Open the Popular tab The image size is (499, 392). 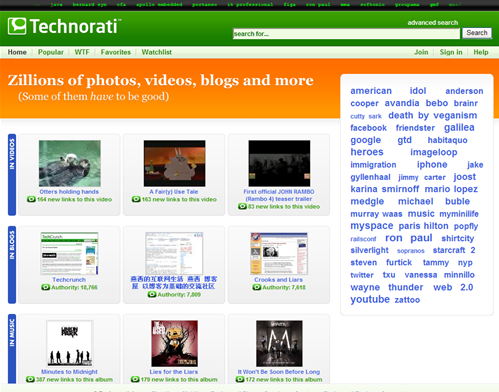click(x=51, y=52)
